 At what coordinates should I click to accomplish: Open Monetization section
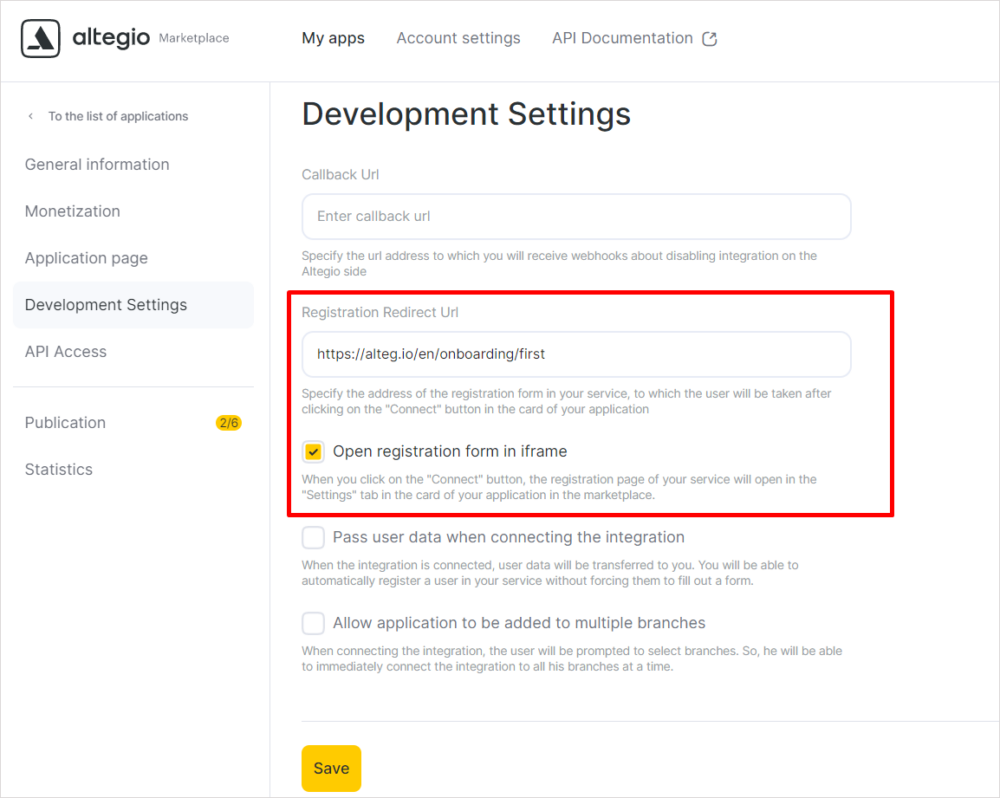(x=73, y=211)
